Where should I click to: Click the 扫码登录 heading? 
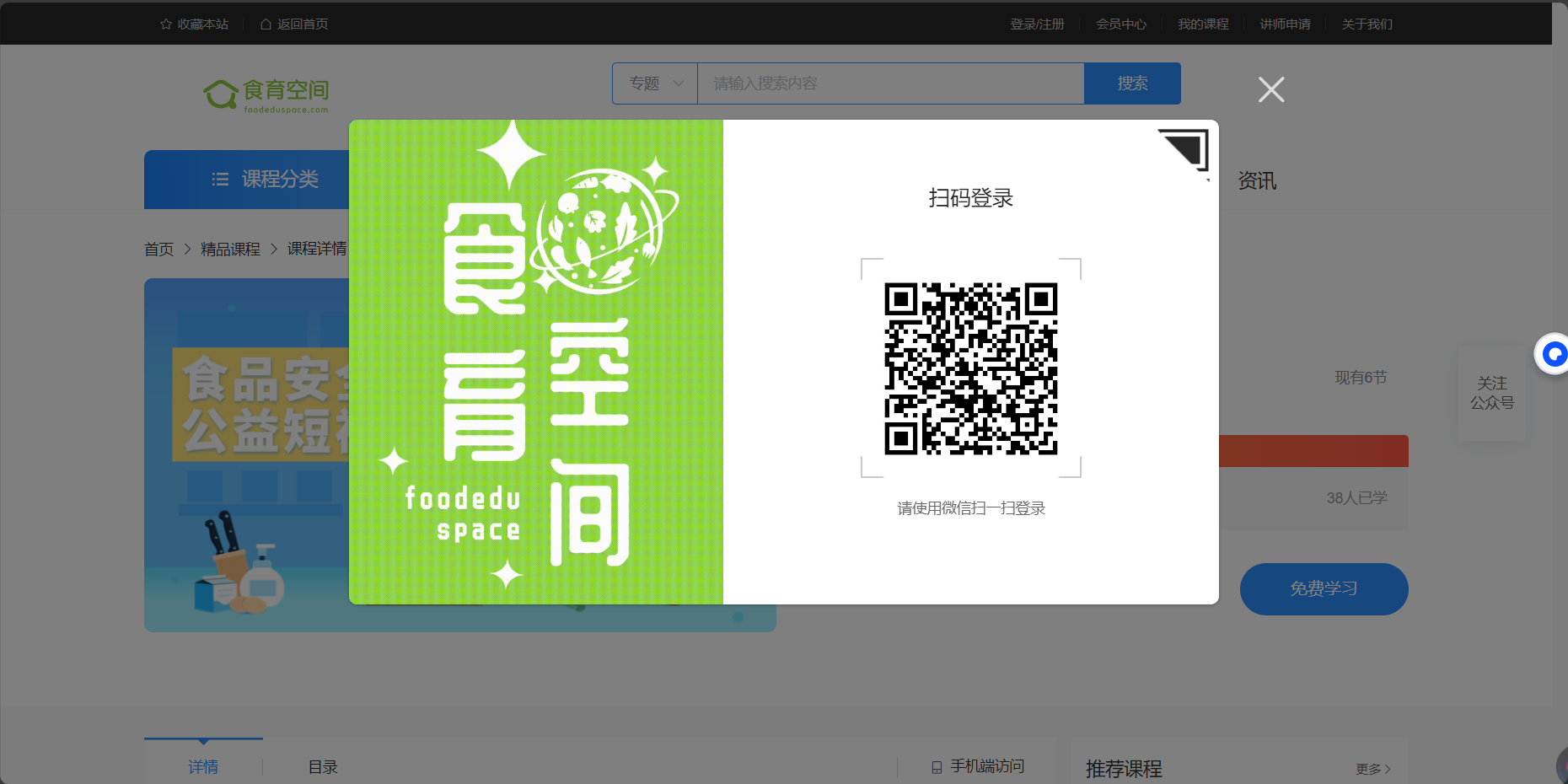click(971, 198)
